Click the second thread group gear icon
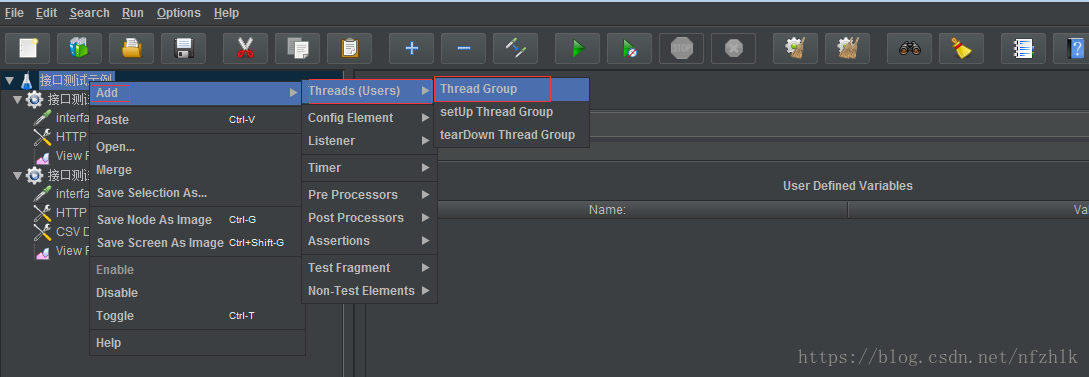The image size is (1089, 377). (35, 176)
